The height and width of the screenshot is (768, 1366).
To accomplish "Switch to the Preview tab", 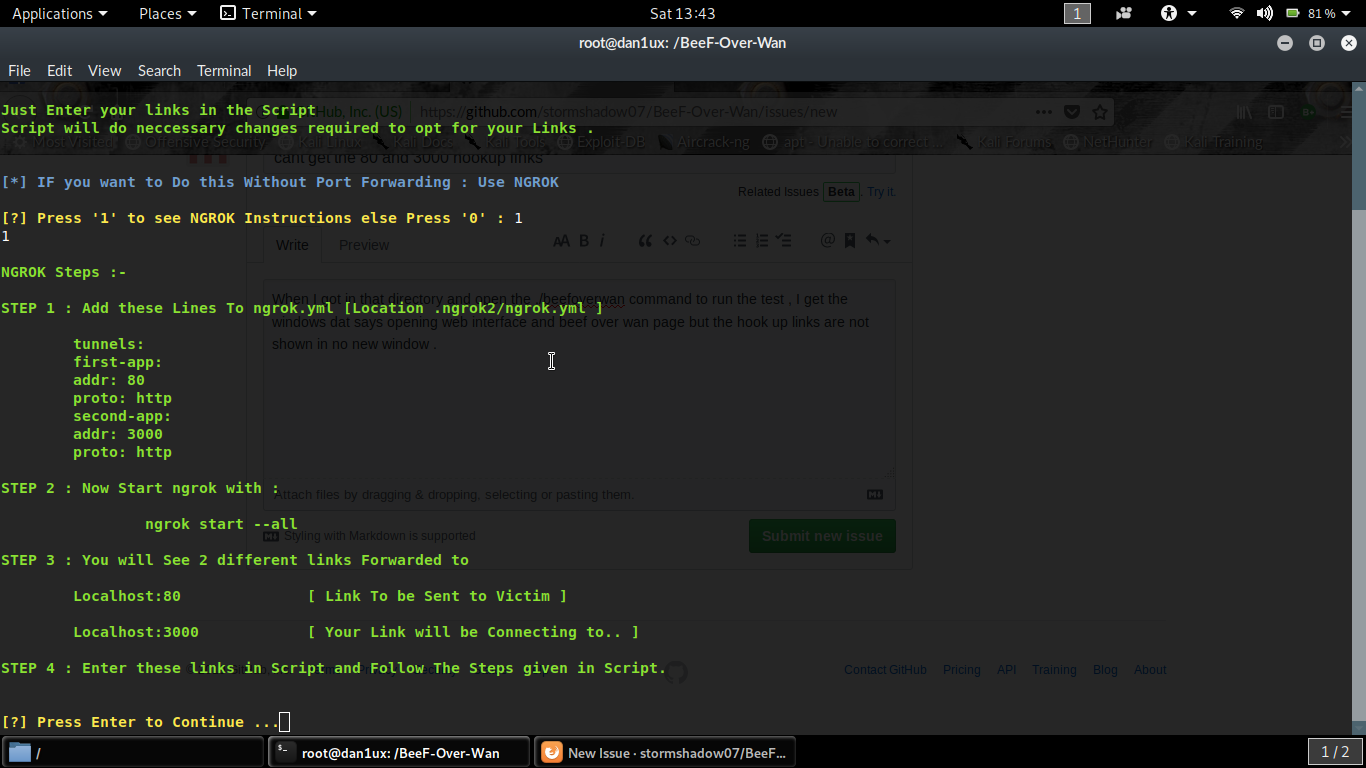I will pos(363,245).
